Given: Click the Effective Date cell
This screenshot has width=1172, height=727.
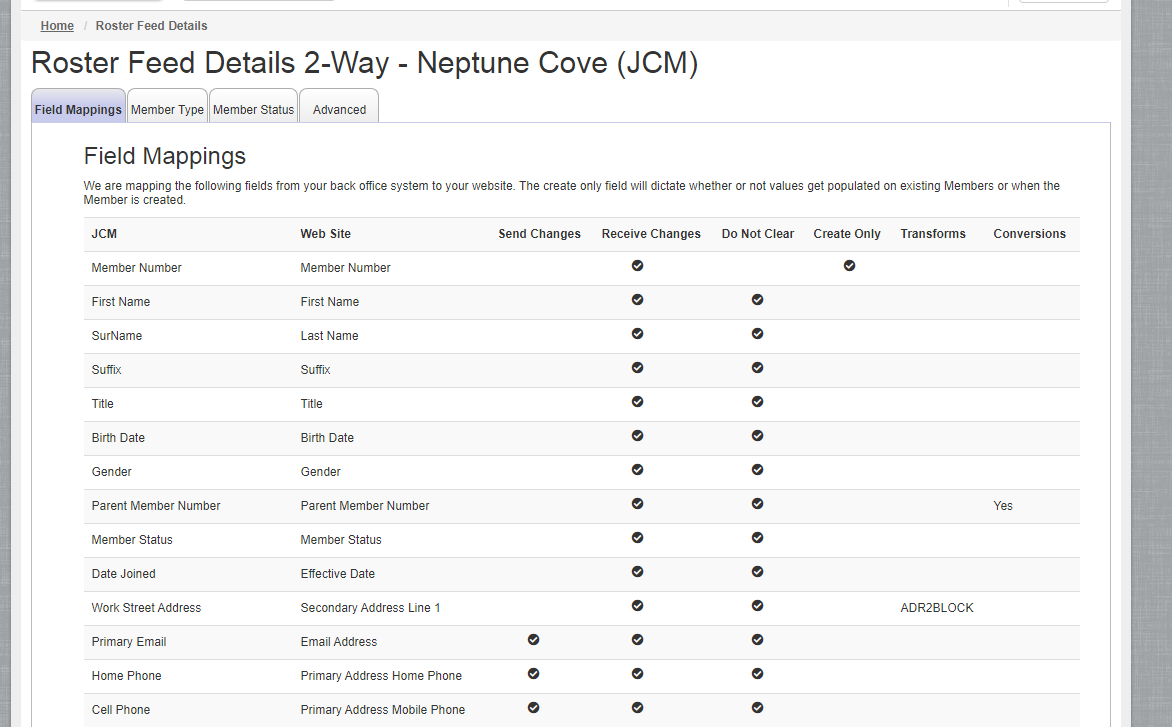Looking at the screenshot, I should point(338,574).
